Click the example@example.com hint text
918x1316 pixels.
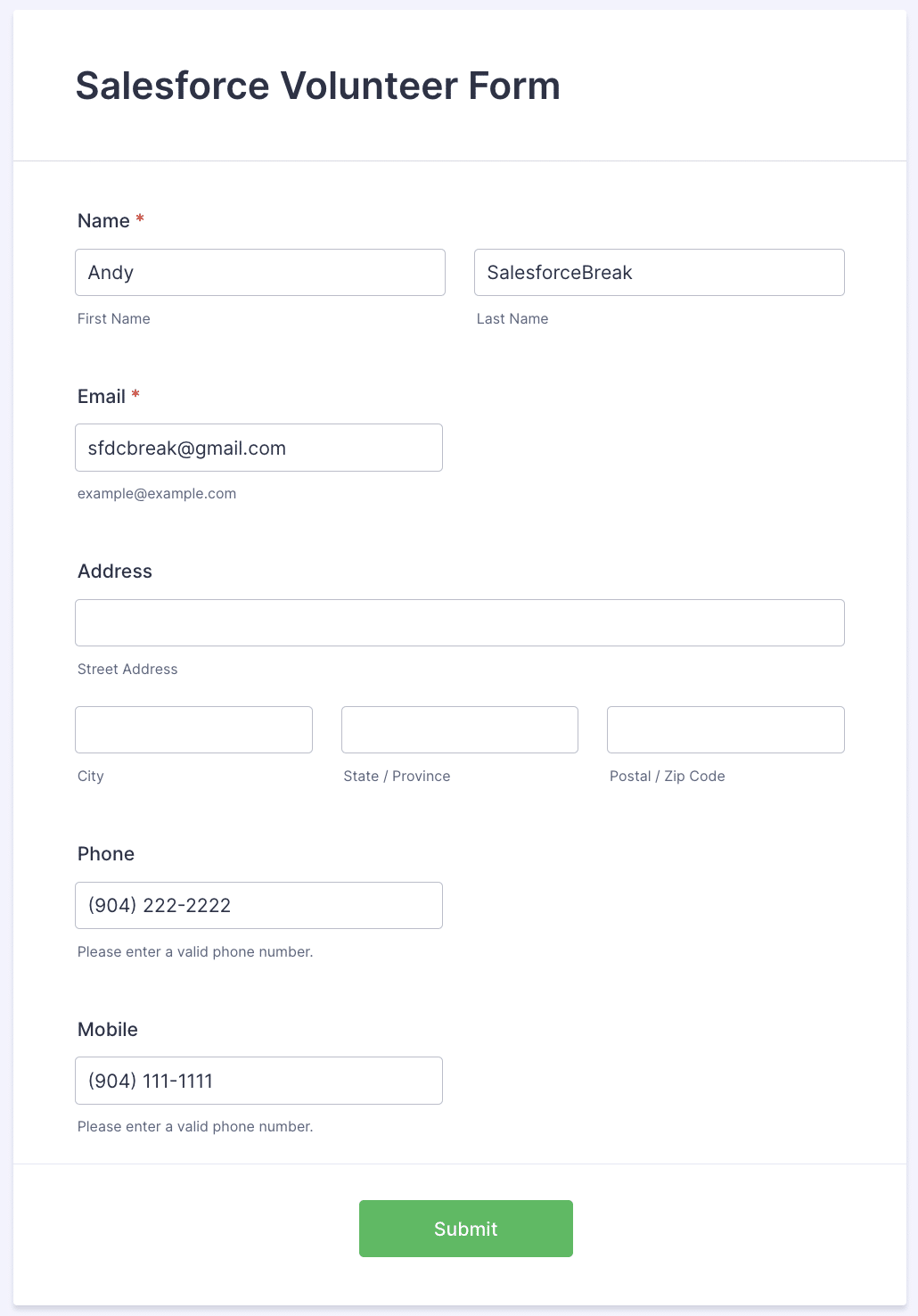point(157,494)
